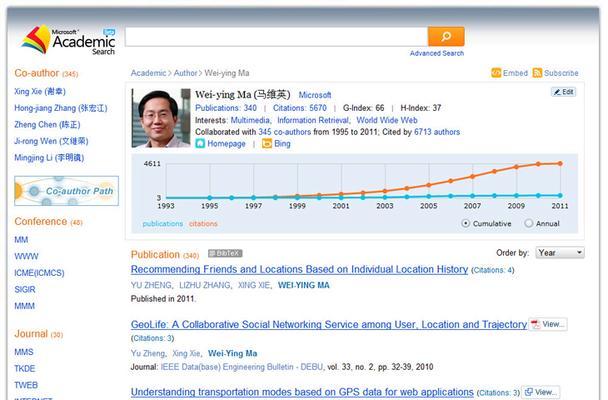Click the Co-author Path banner
Image resolution: width=608 pixels, height=400 pixels.
(x=66, y=191)
